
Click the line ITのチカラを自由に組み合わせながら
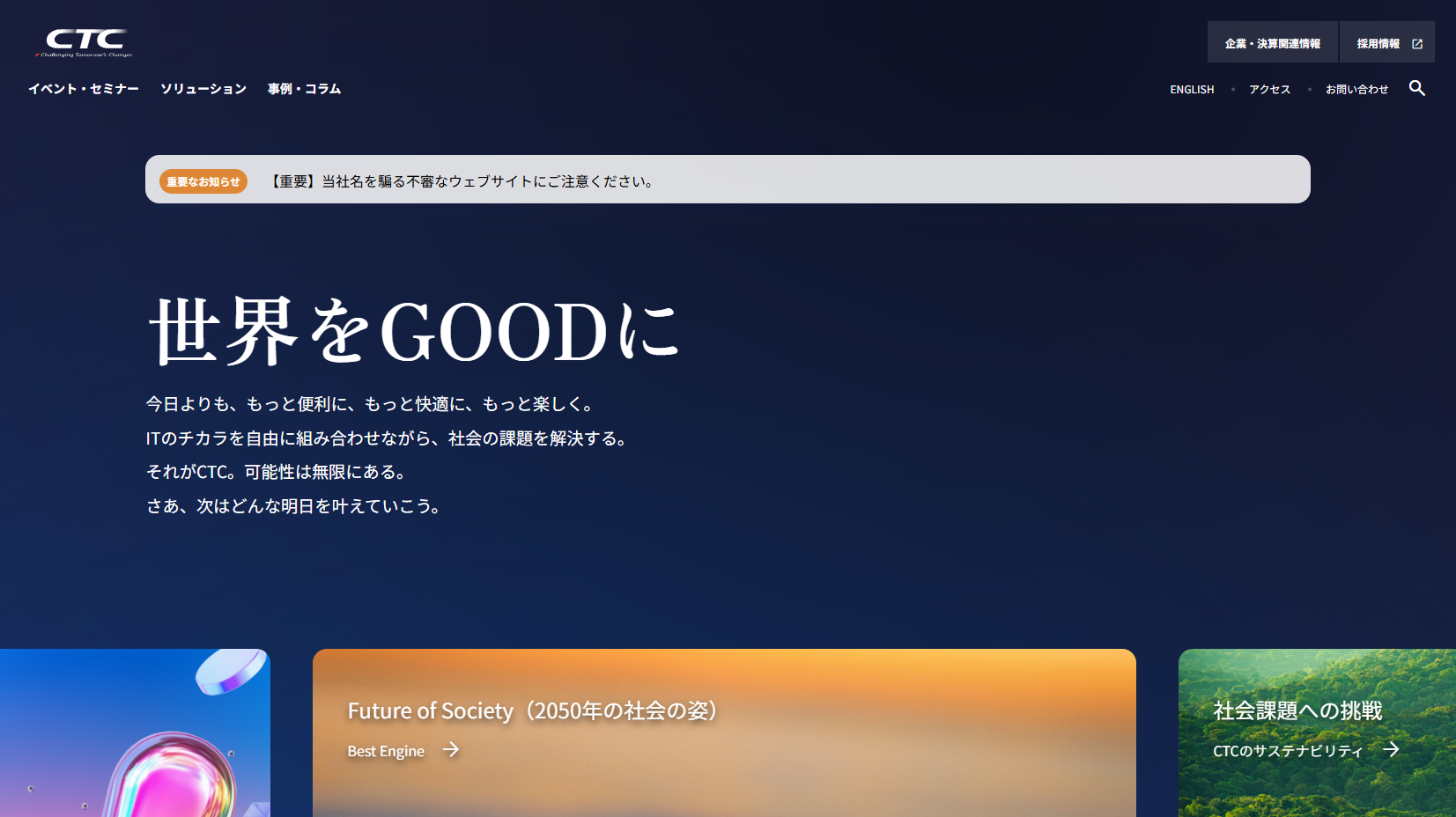388,438
